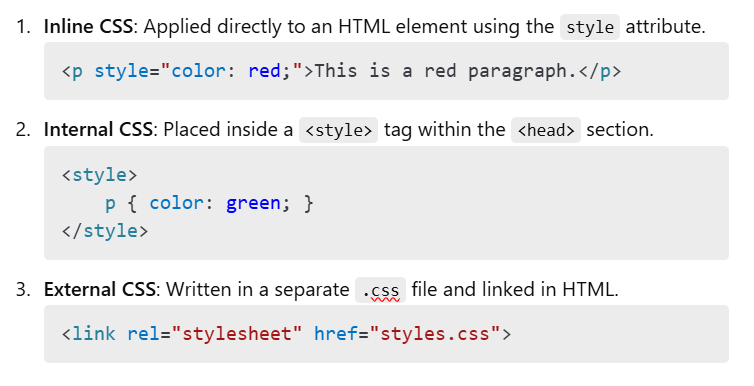Click the inline code '.css' with red underline
Image resolution: width=754 pixels, height=386 pixels.
pyautogui.click(x=380, y=290)
